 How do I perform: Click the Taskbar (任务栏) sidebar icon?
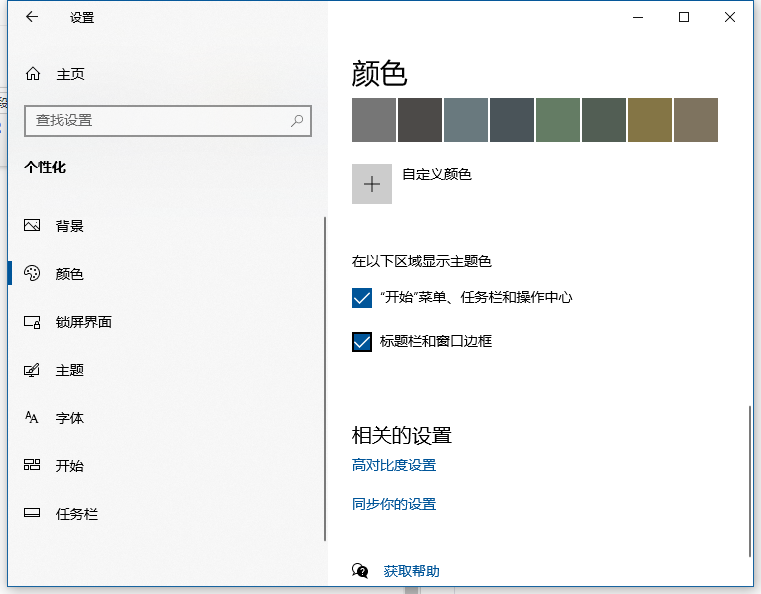(32, 514)
